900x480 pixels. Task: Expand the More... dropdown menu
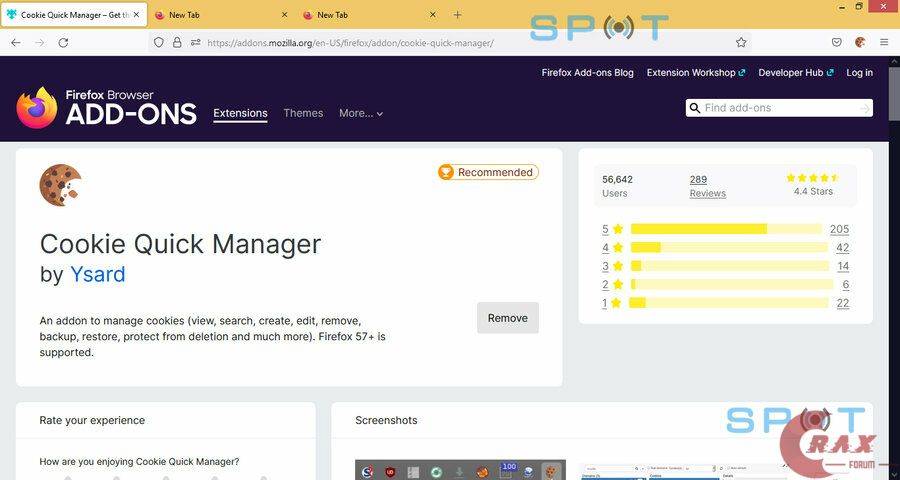tap(361, 113)
